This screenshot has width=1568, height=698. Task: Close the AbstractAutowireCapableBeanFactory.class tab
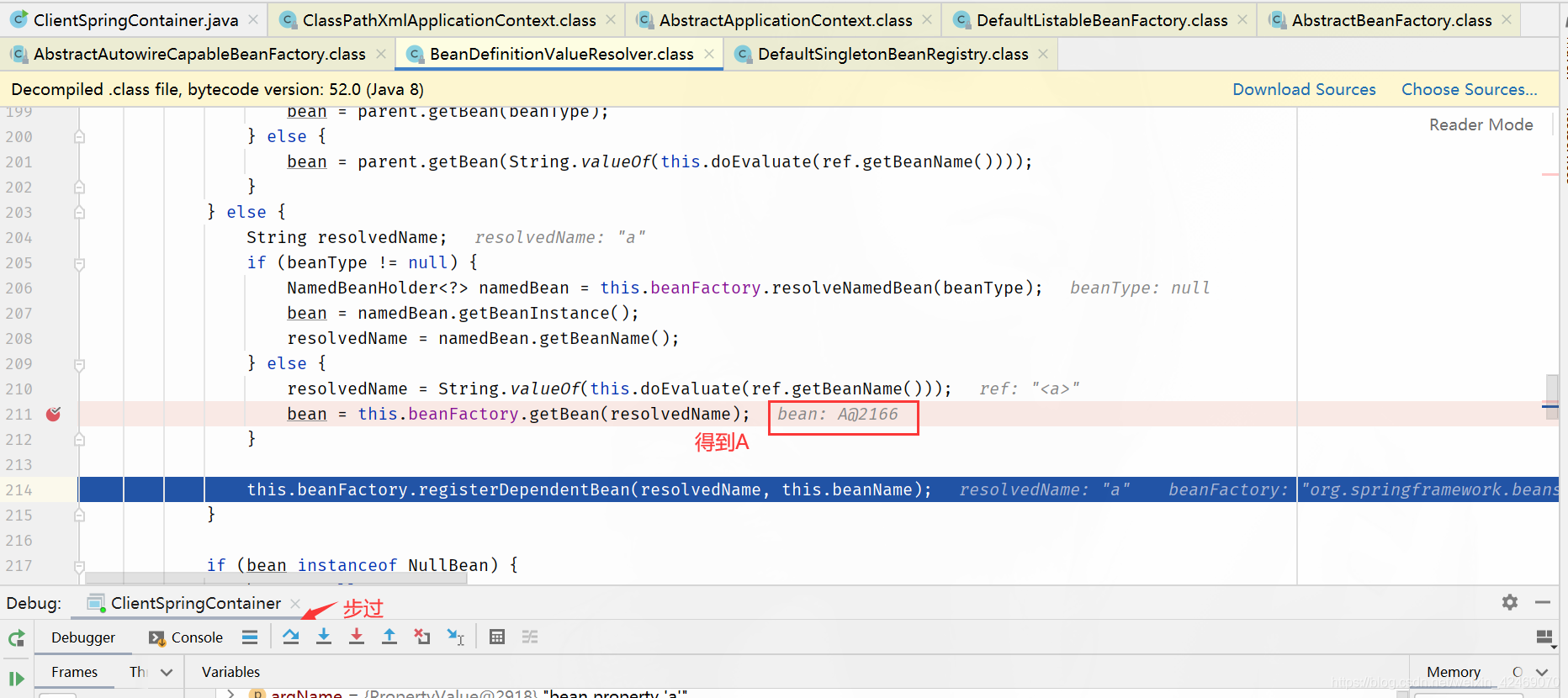click(381, 54)
